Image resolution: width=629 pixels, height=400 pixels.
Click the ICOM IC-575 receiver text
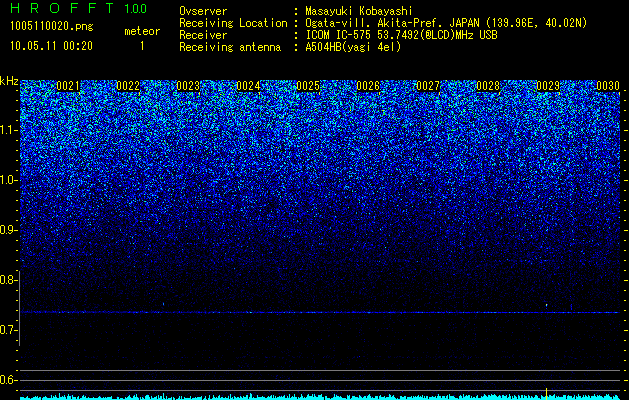401,35
